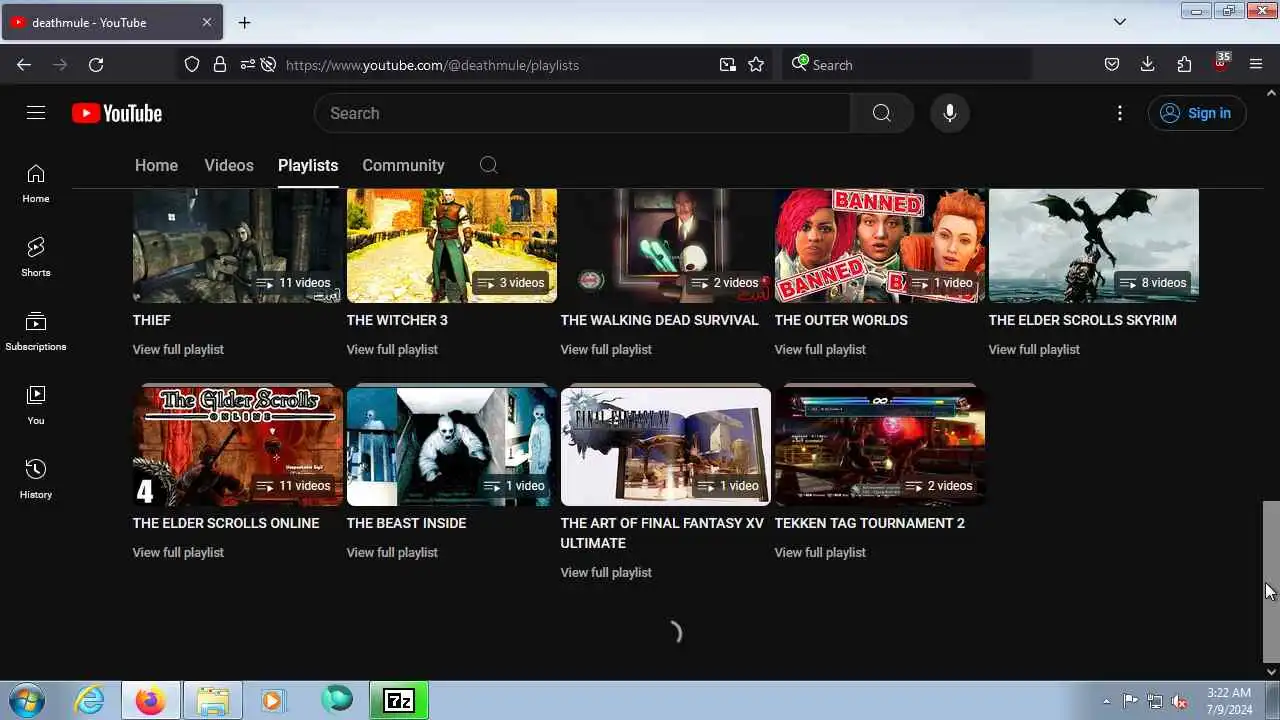Open a new browser tab
1280x720 pixels.
pyautogui.click(x=244, y=22)
